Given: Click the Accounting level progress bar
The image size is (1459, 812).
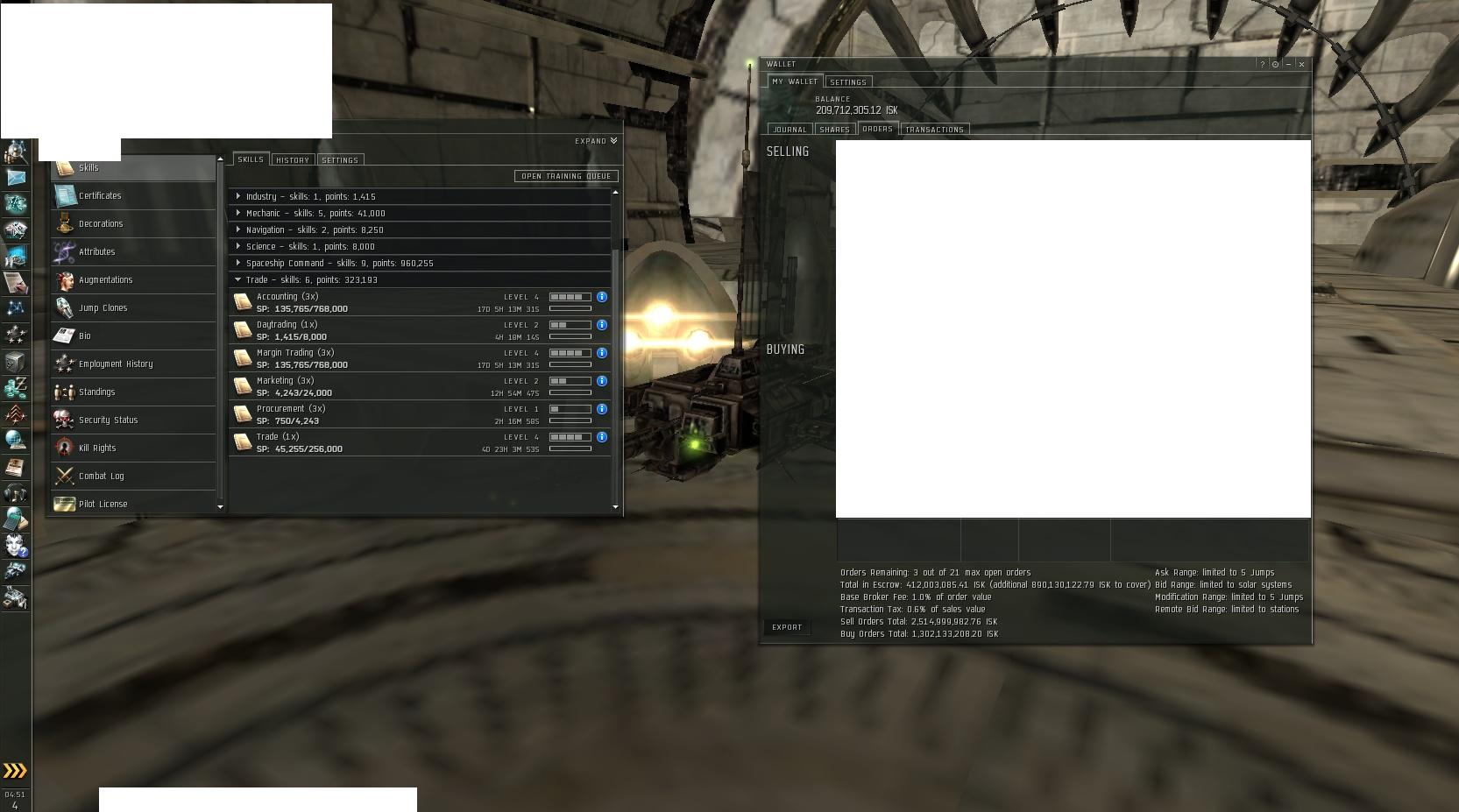Looking at the screenshot, I should [x=570, y=297].
